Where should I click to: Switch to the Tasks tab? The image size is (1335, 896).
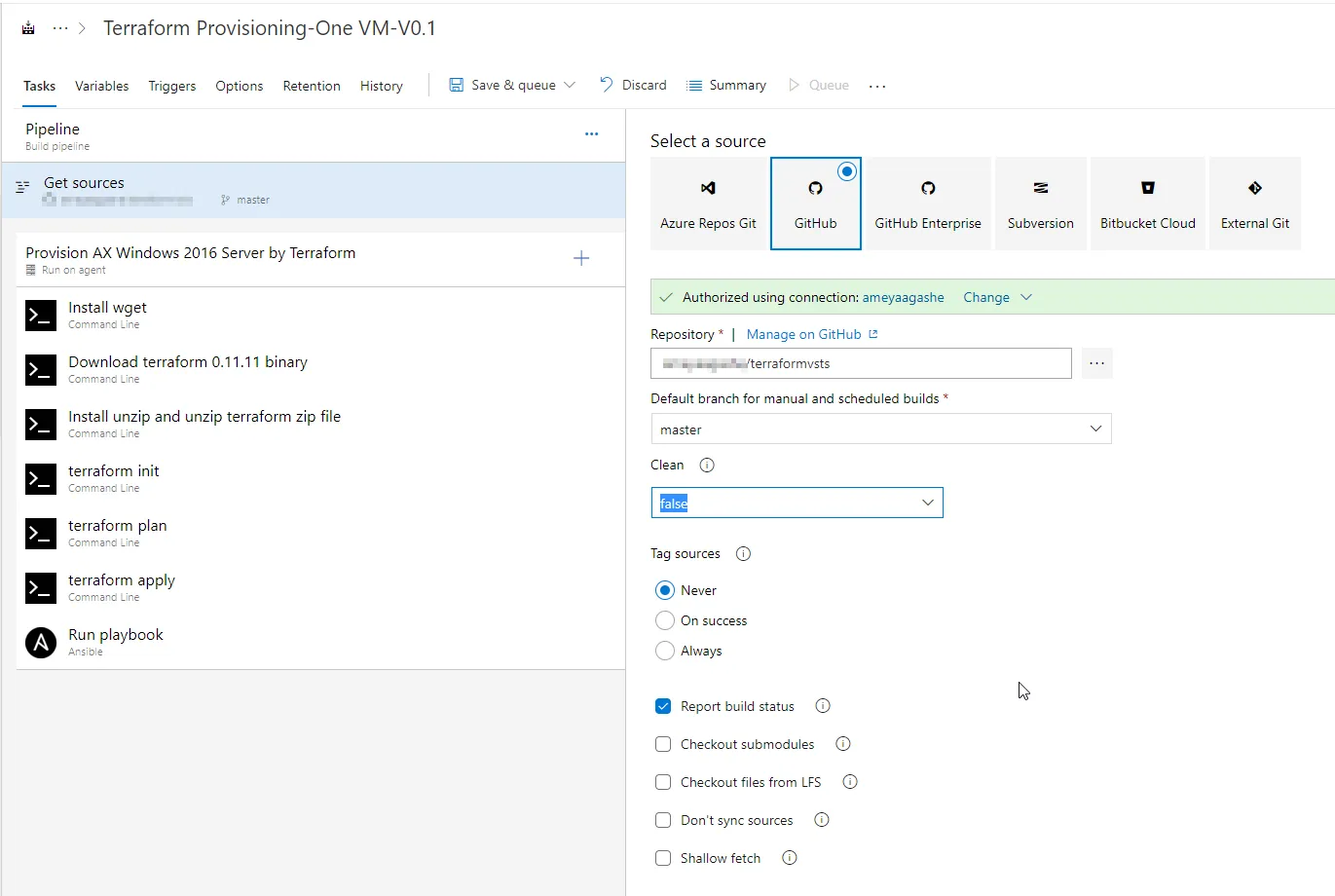coord(40,86)
